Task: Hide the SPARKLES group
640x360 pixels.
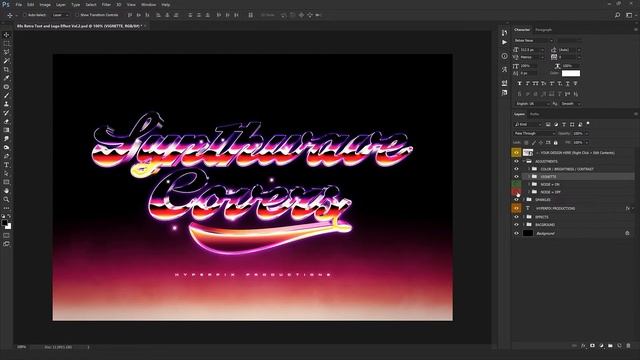Action: 516,200
